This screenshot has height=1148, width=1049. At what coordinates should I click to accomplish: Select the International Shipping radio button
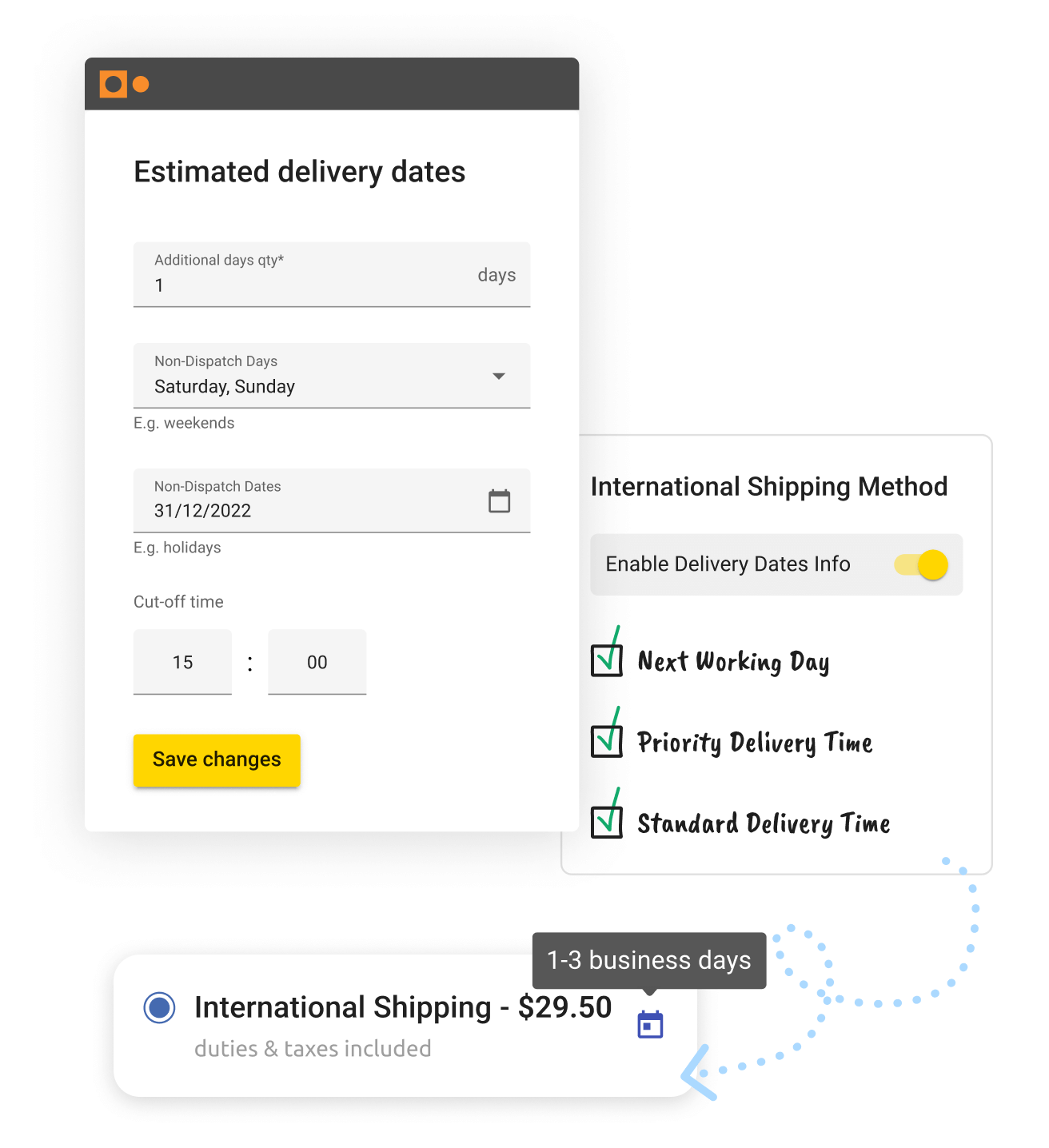click(159, 1008)
